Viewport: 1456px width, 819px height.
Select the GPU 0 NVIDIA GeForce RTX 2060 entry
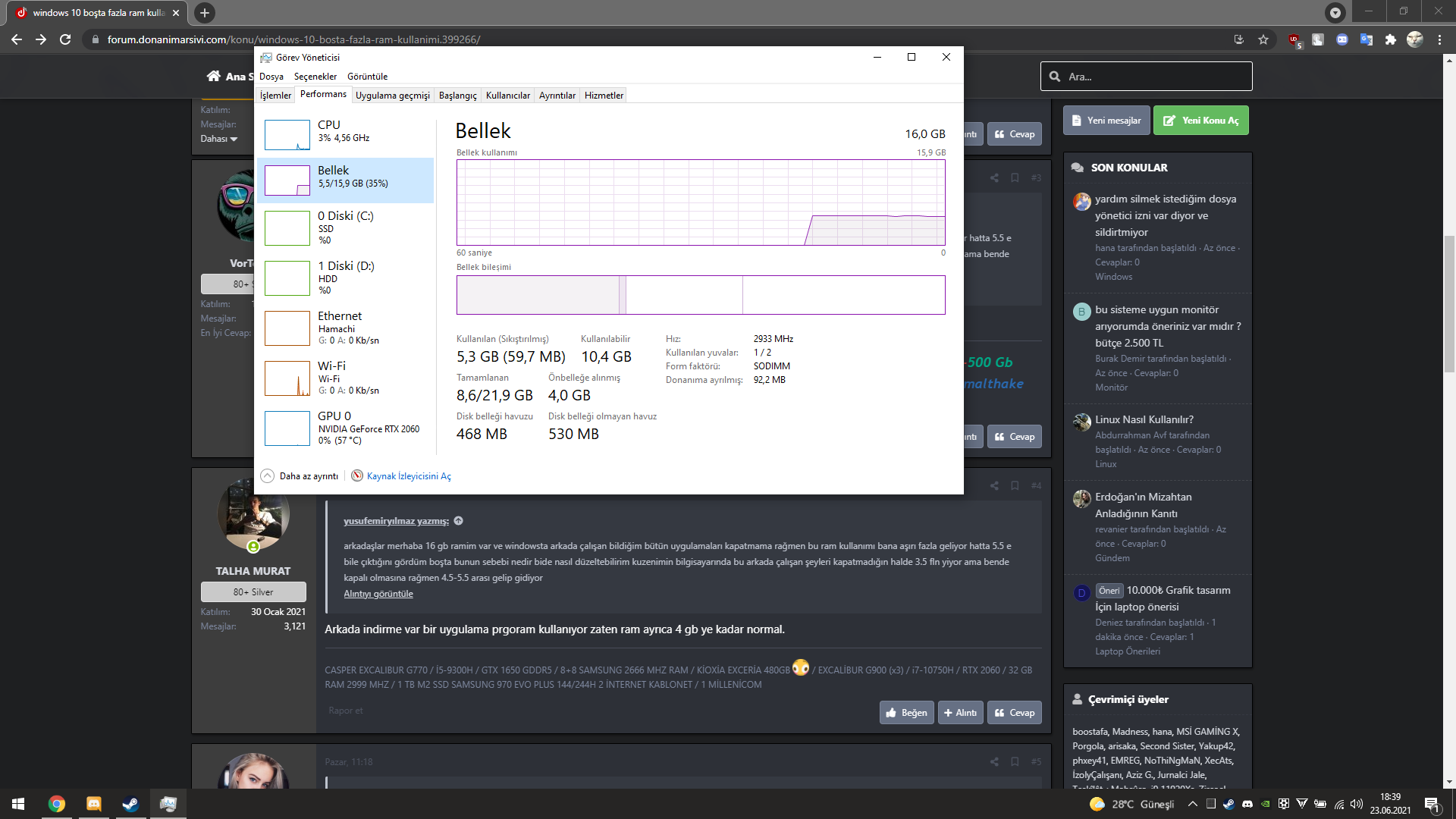click(x=345, y=428)
